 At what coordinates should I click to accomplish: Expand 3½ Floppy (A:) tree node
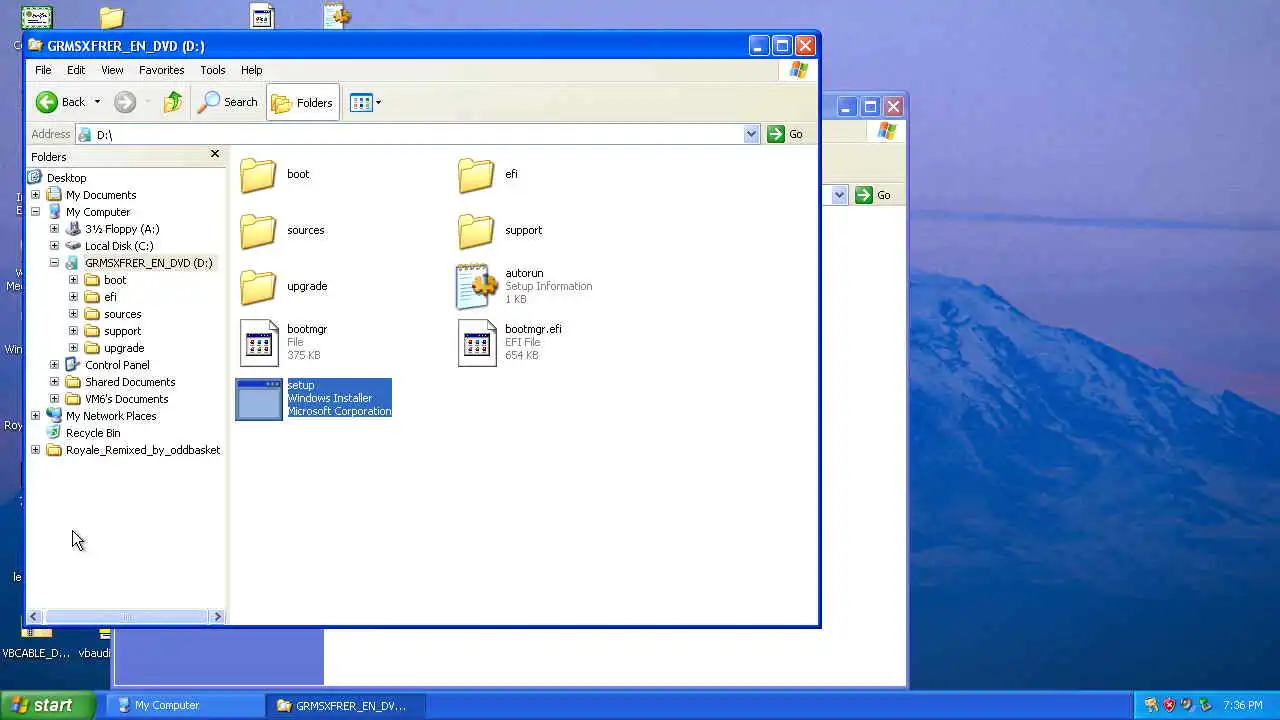click(55, 229)
